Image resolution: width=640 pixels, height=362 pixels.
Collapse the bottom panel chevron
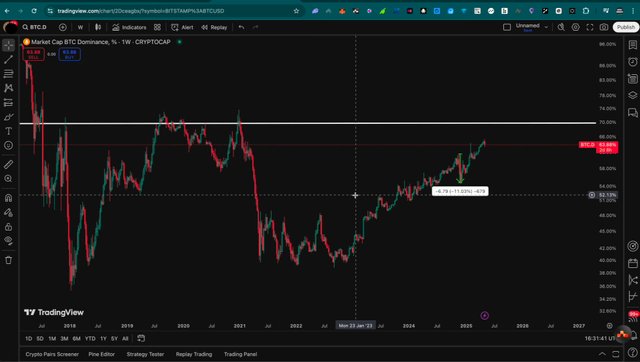[x=602, y=354]
